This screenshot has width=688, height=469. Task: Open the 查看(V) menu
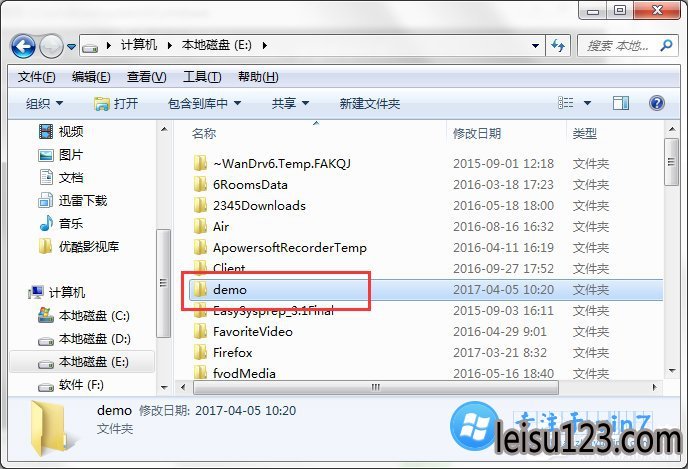click(146, 77)
